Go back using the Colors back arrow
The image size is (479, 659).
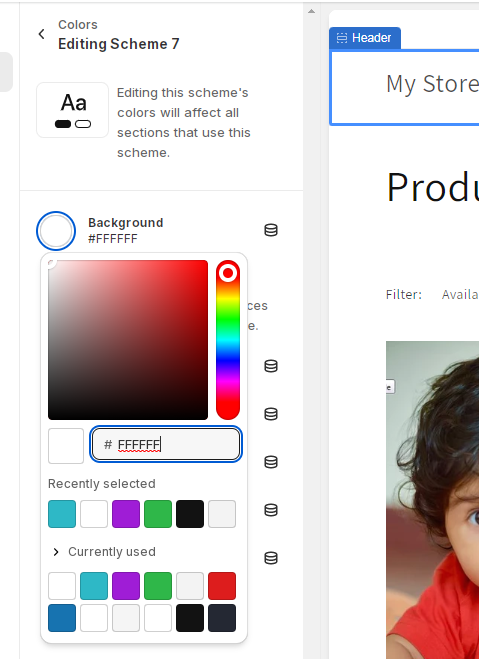(x=41, y=34)
